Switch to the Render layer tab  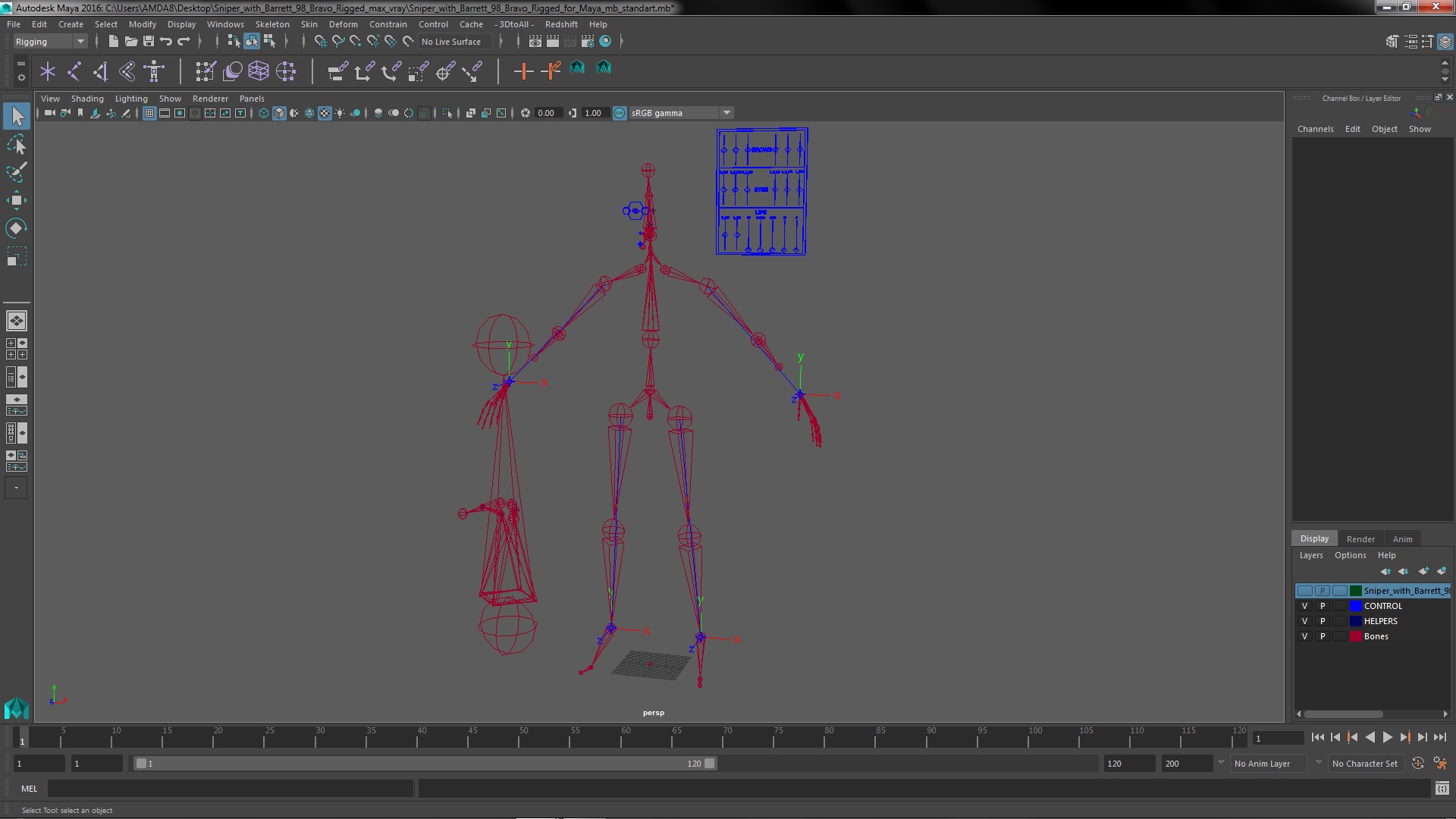click(x=1360, y=539)
